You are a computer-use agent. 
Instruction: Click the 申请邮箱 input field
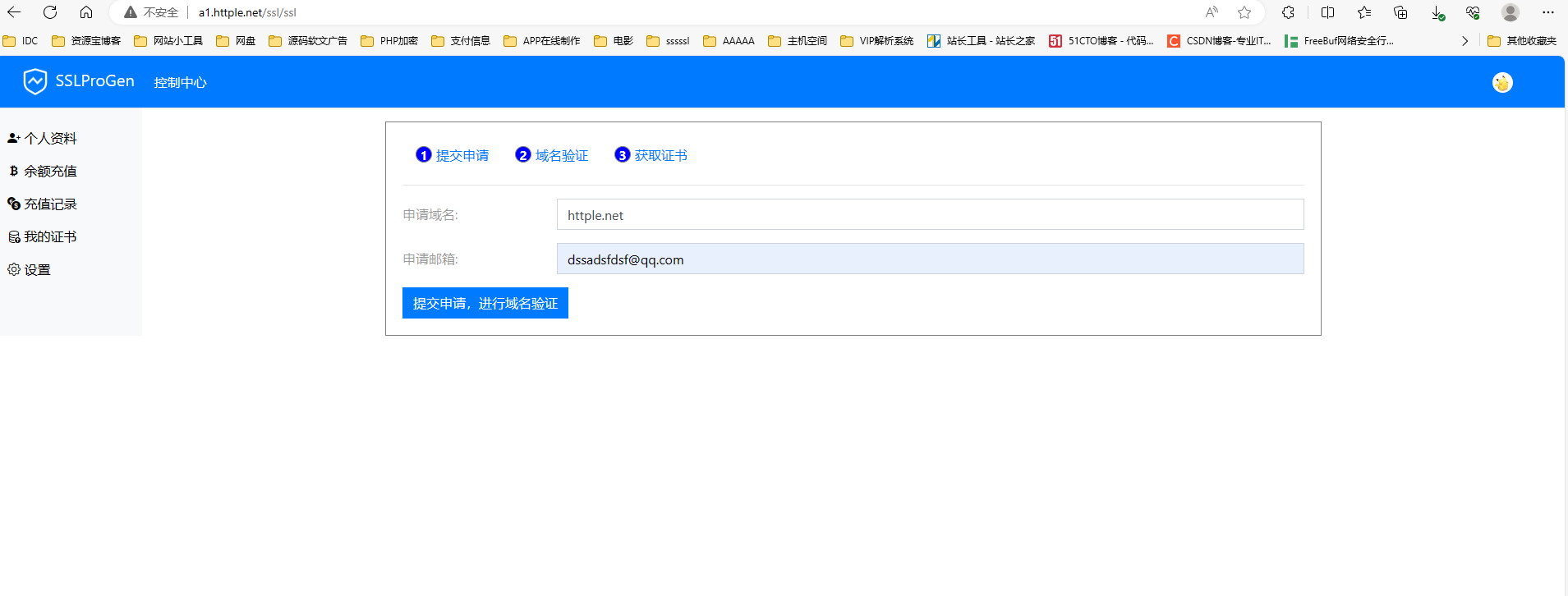(929, 259)
